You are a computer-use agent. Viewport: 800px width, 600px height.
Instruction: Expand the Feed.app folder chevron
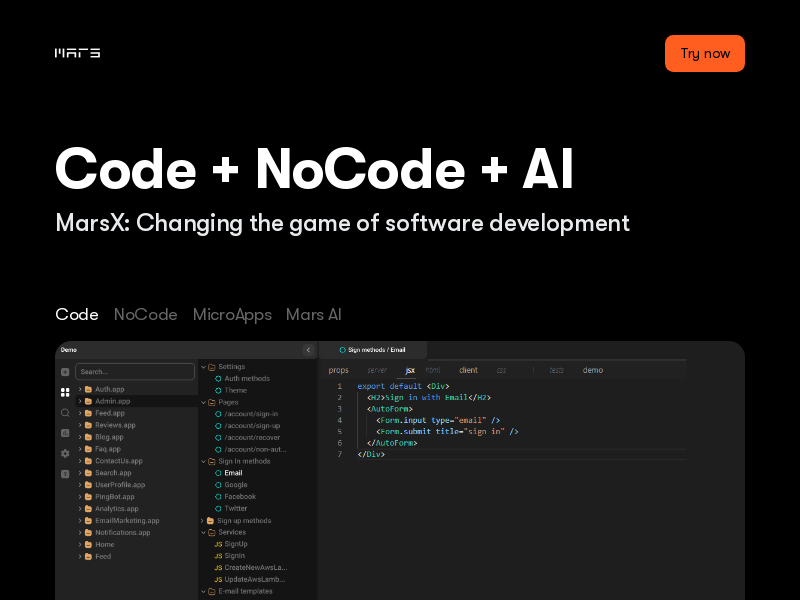pyautogui.click(x=80, y=413)
